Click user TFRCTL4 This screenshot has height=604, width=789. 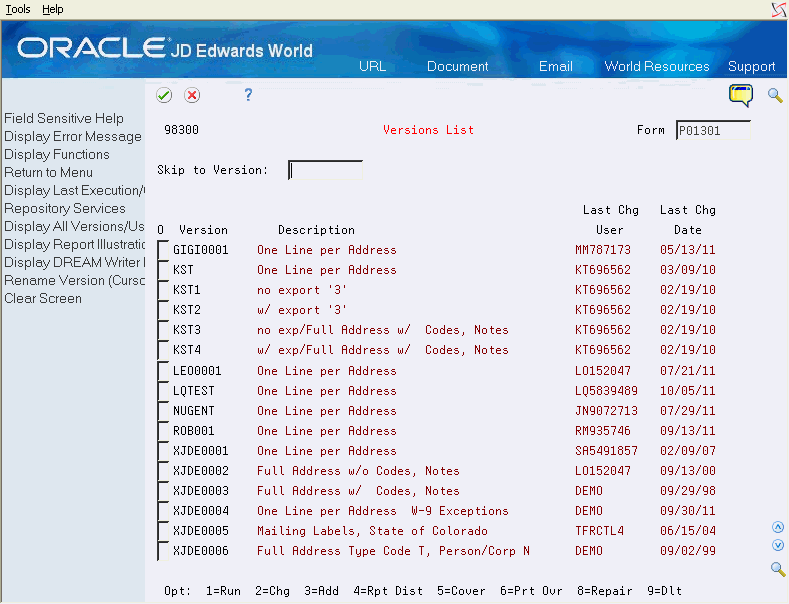[599, 531]
